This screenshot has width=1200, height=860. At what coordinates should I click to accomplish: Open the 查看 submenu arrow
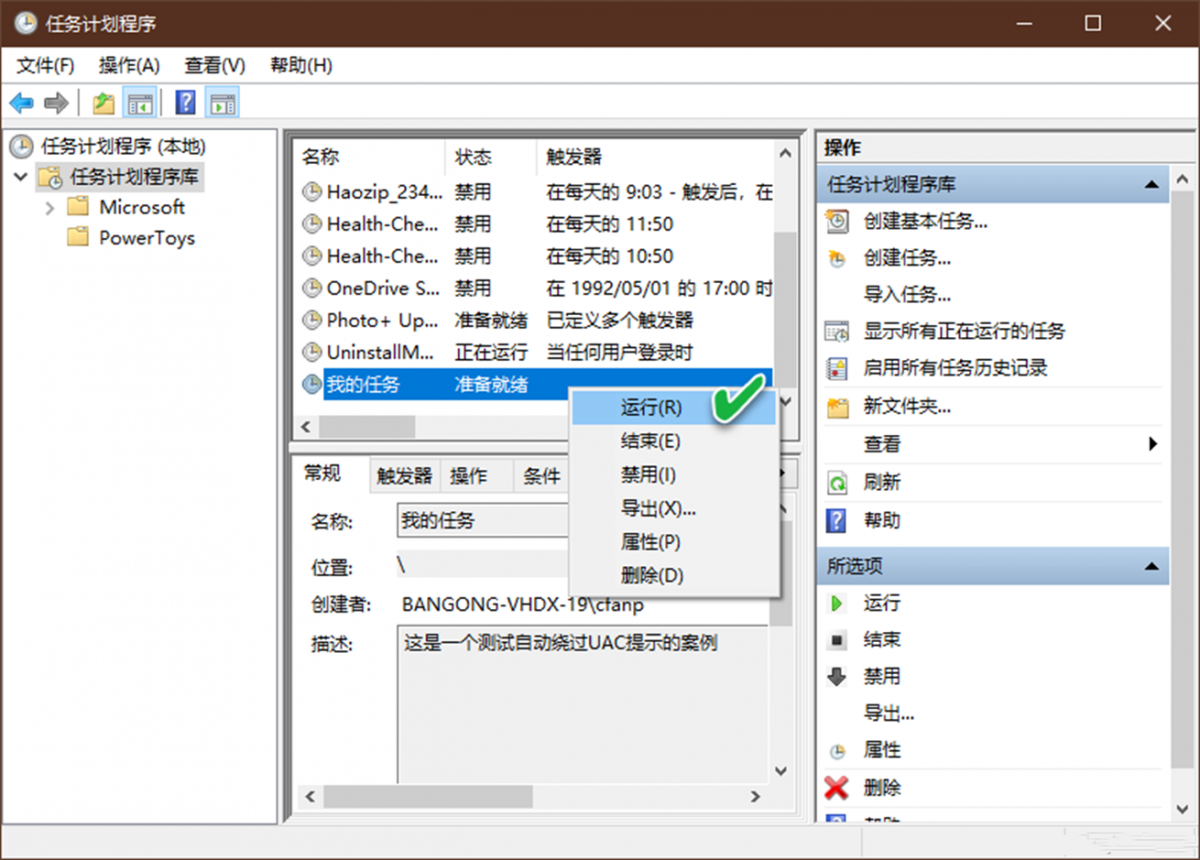coord(1155,445)
